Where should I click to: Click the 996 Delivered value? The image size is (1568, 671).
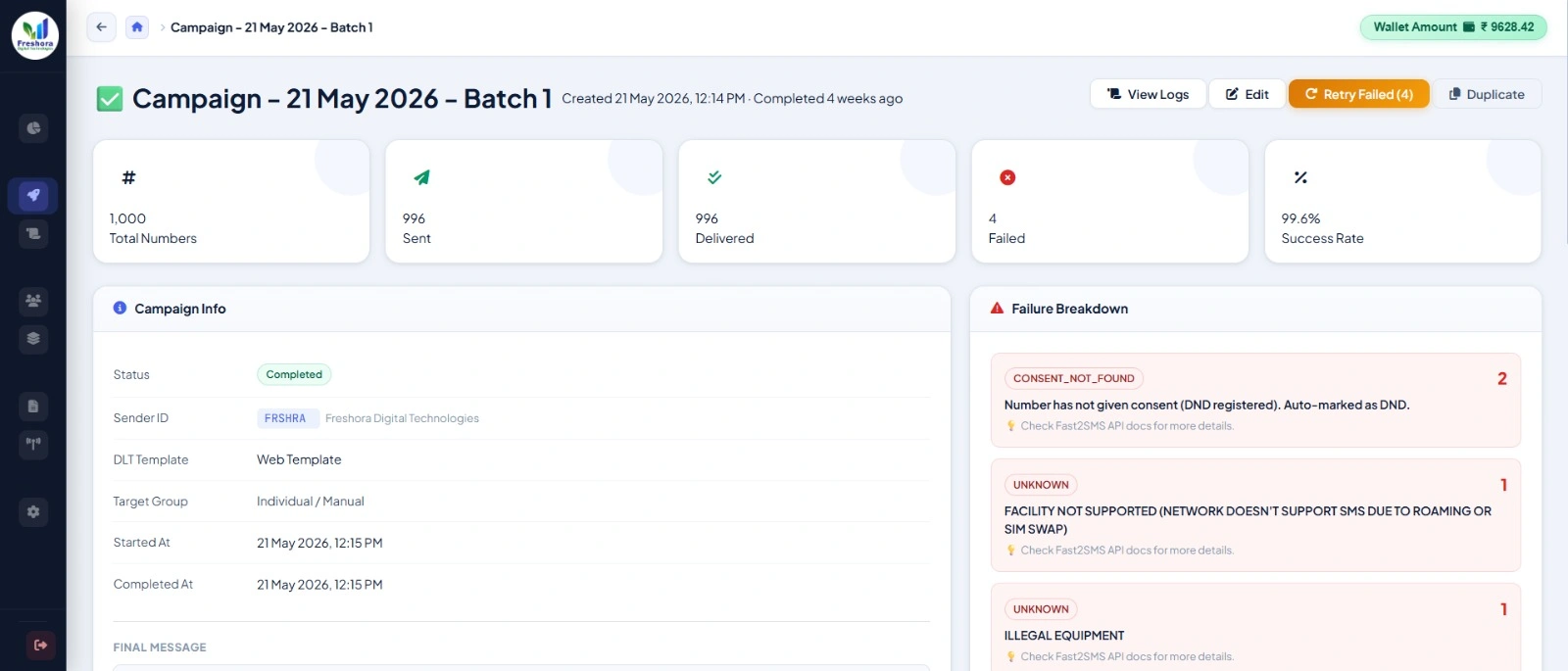click(x=707, y=218)
